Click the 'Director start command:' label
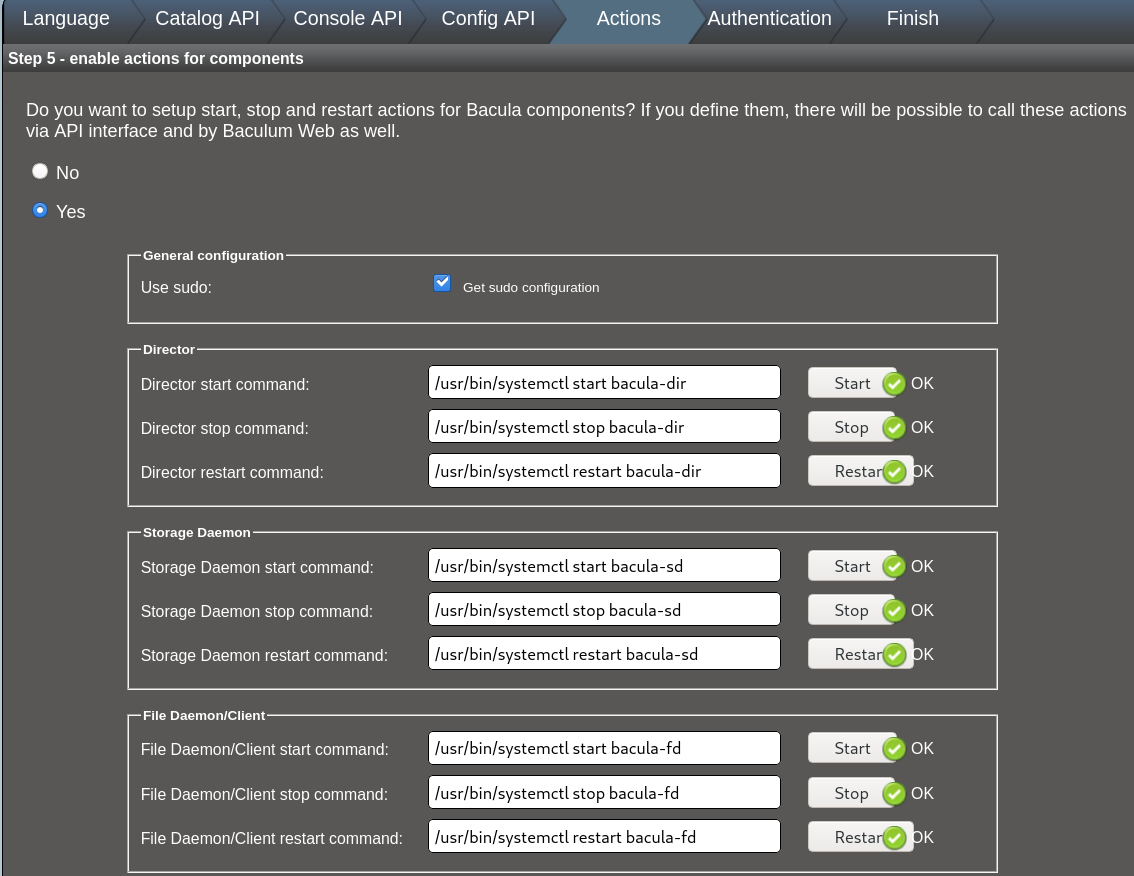Screen dimensions: 1134x876 coord(225,385)
